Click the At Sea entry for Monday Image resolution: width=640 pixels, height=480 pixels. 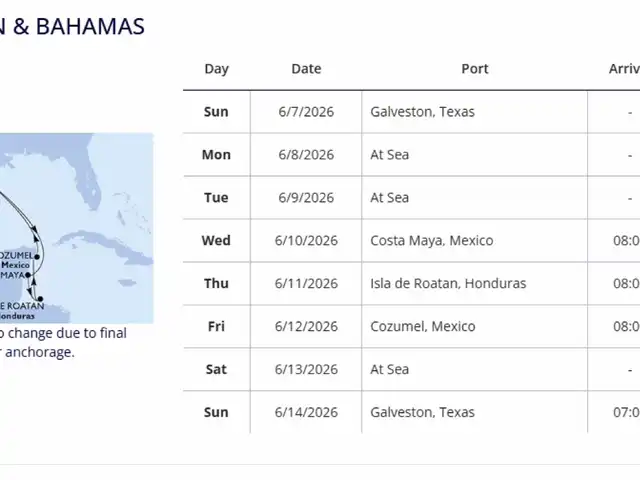[x=389, y=155]
